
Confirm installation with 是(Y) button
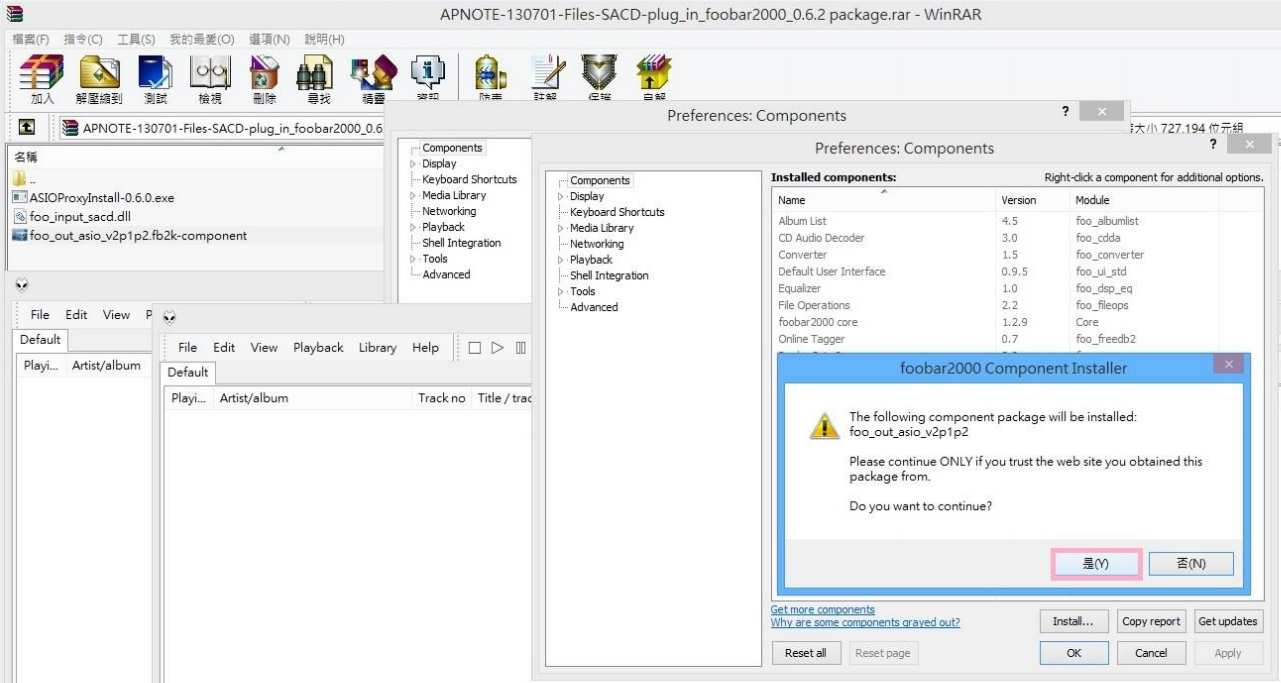point(1096,564)
